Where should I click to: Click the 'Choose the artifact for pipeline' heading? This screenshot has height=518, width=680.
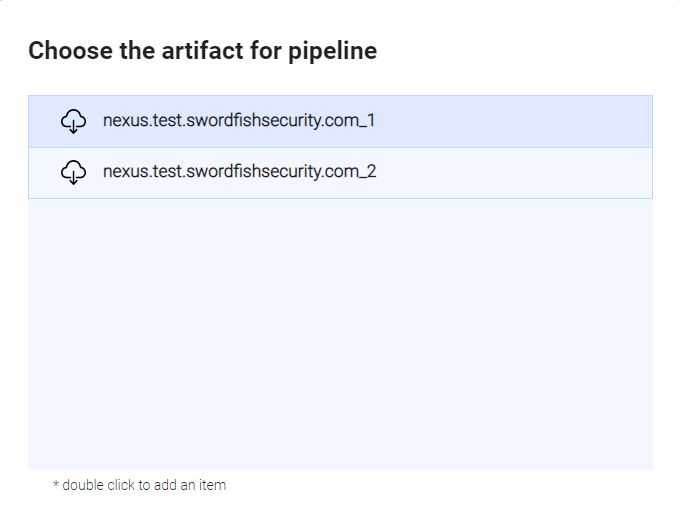coord(202,51)
